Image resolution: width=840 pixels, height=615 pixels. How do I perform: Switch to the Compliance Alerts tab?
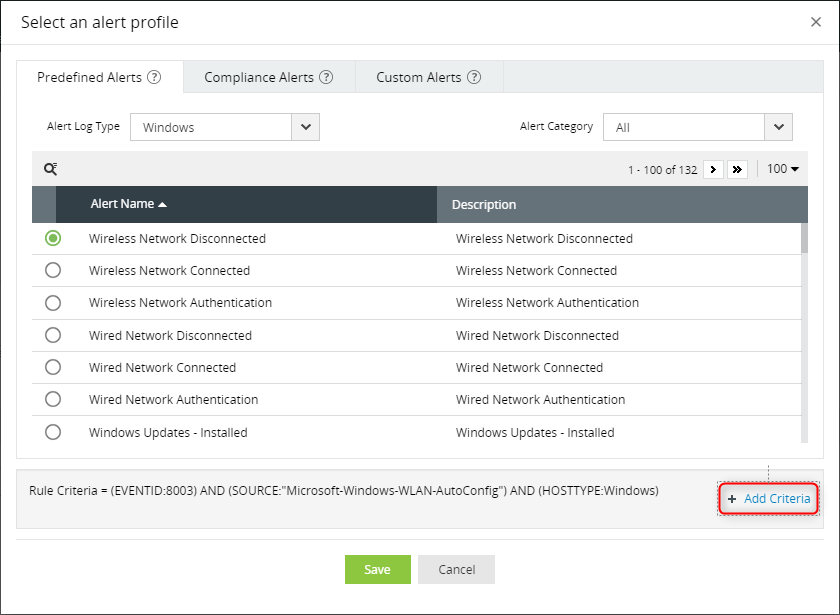[x=260, y=77]
